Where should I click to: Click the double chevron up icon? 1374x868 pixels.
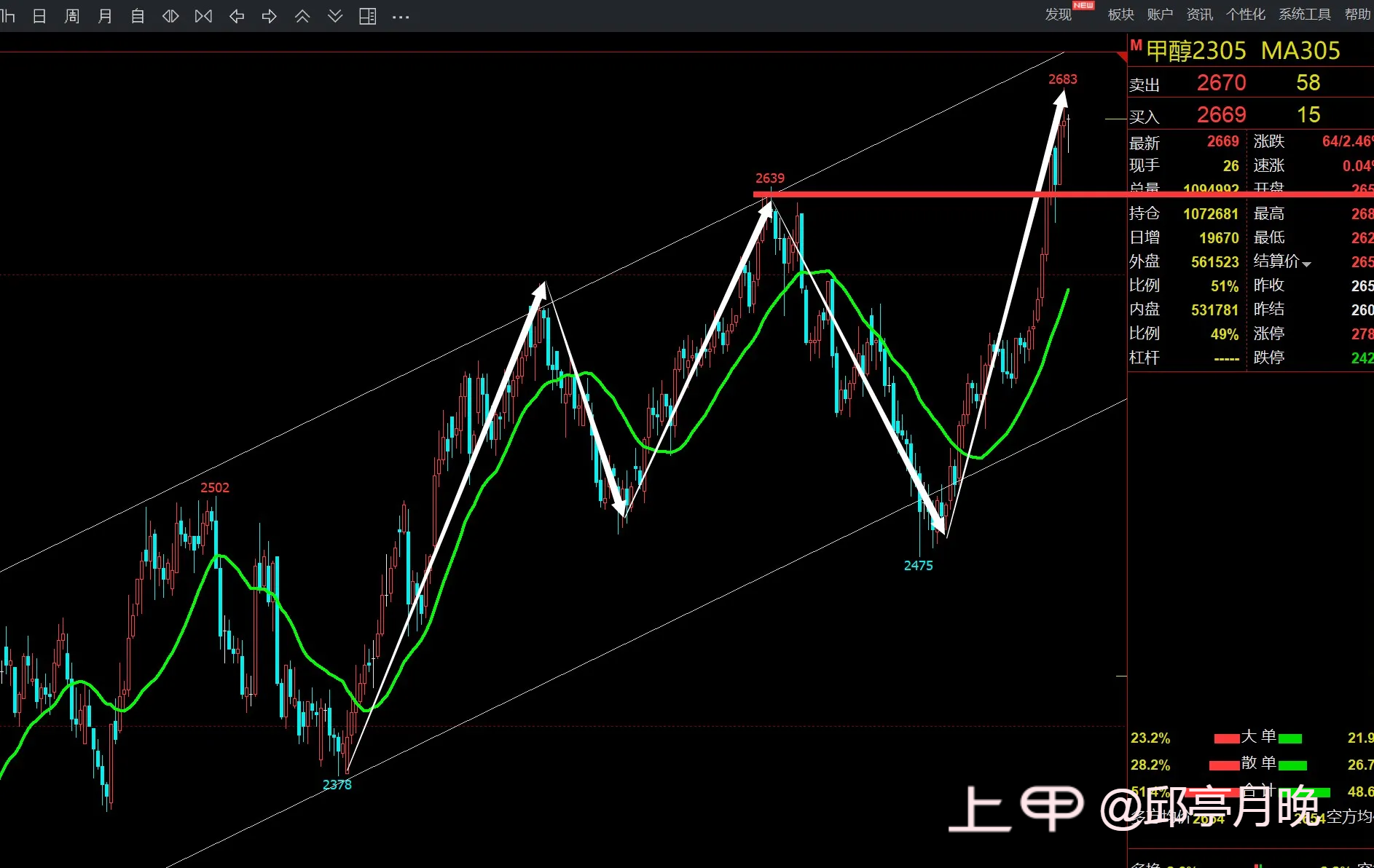(x=302, y=16)
